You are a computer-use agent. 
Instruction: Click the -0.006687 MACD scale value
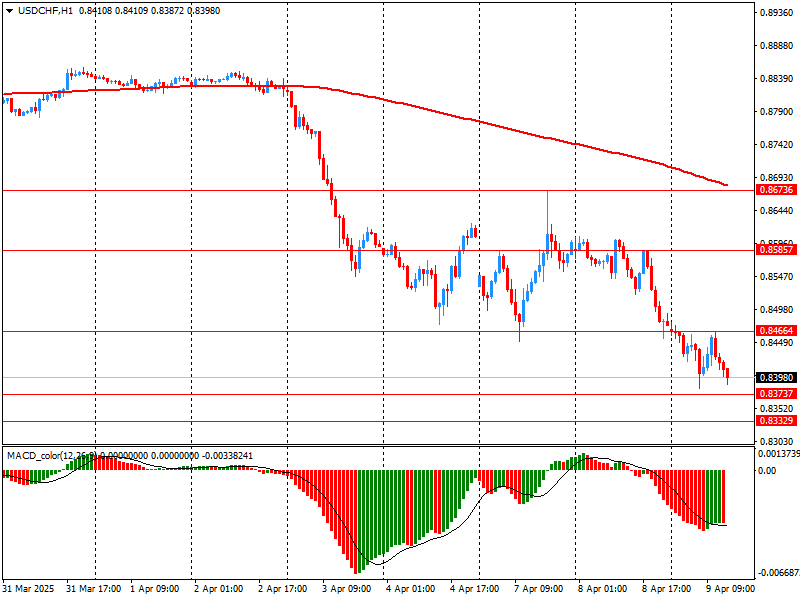(x=778, y=574)
